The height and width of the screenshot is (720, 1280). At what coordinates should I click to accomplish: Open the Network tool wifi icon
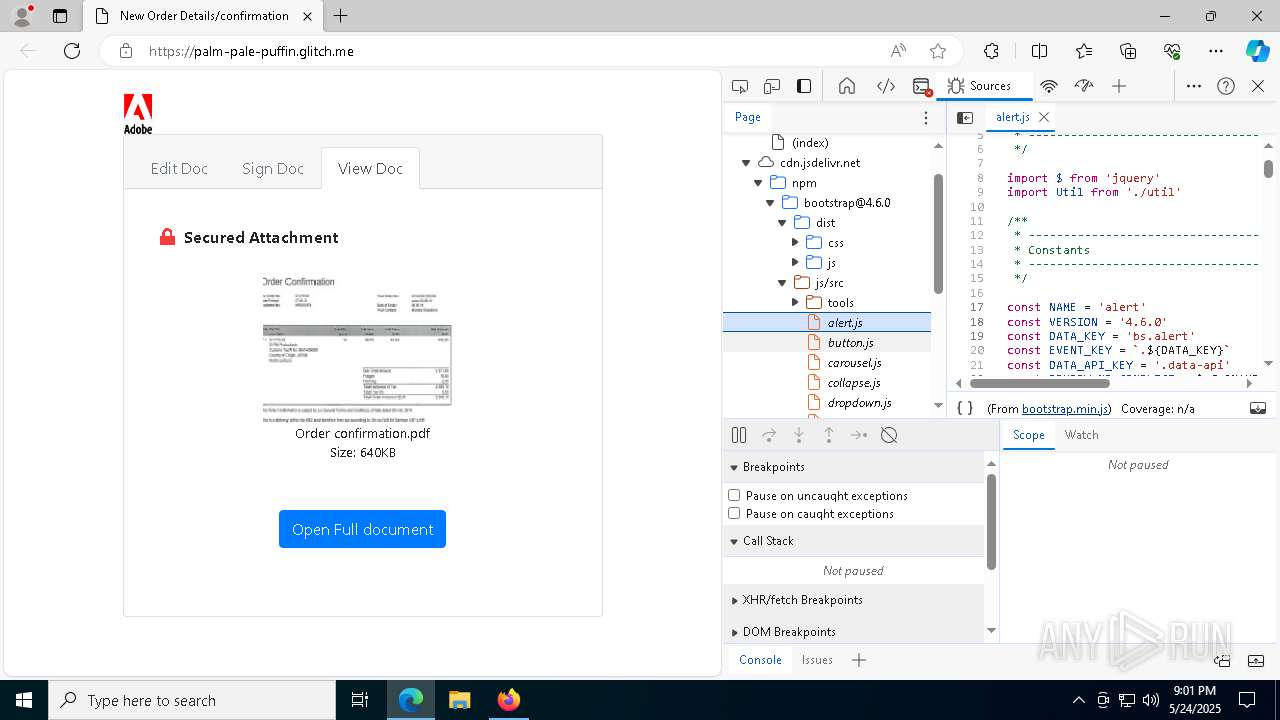[1049, 86]
